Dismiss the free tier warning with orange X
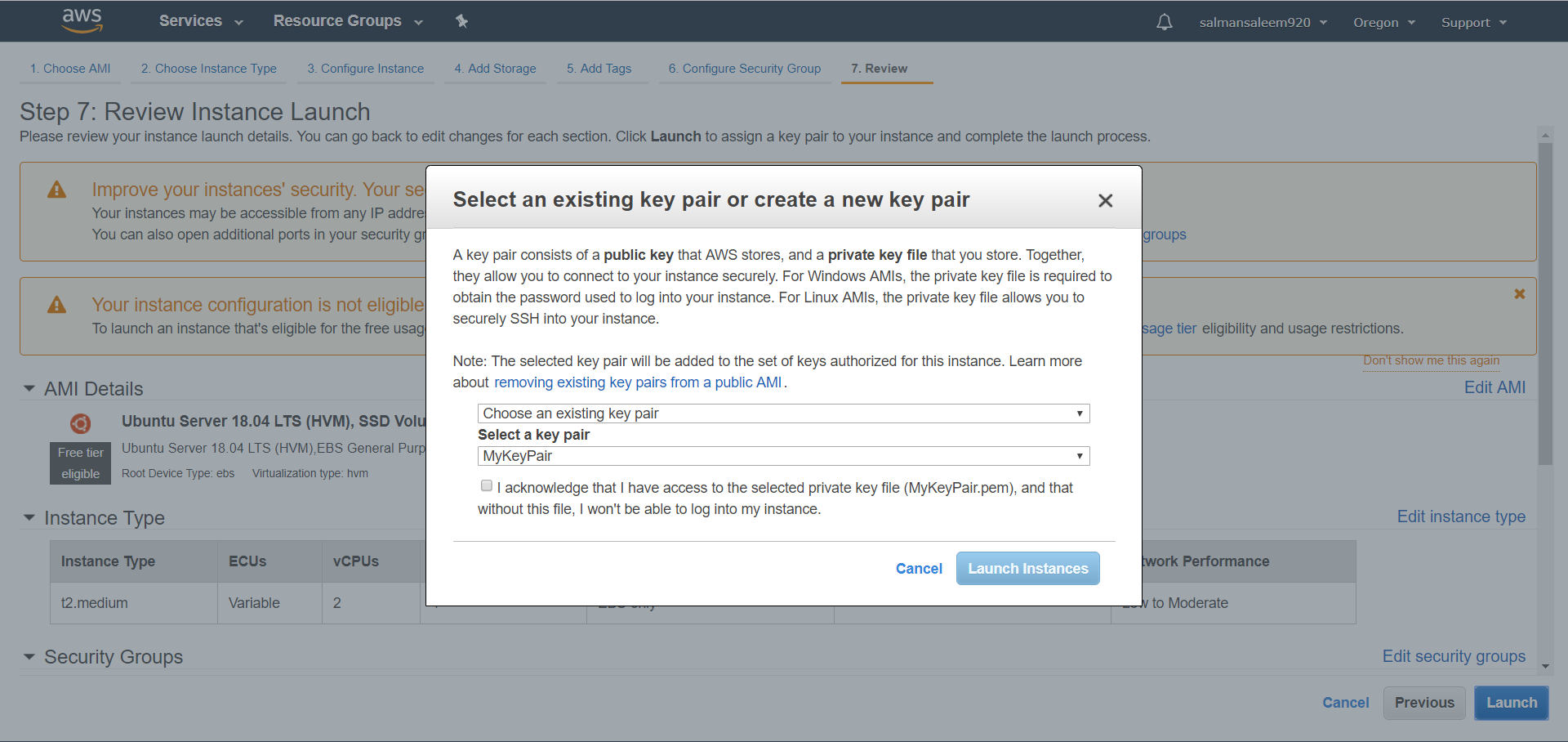The height and width of the screenshot is (742, 1568). click(x=1519, y=294)
